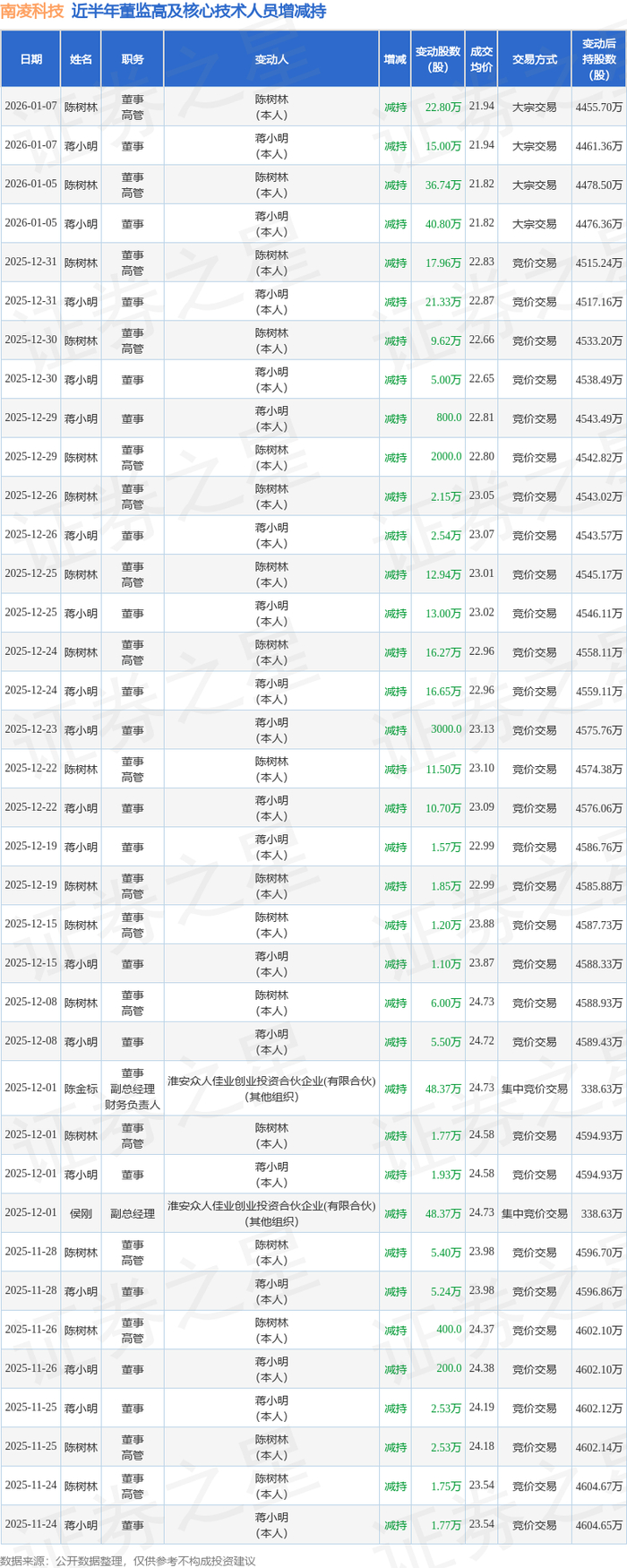Select the 1.85万 share change value
The height and width of the screenshot is (1568, 627).
pyautogui.click(x=446, y=886)
